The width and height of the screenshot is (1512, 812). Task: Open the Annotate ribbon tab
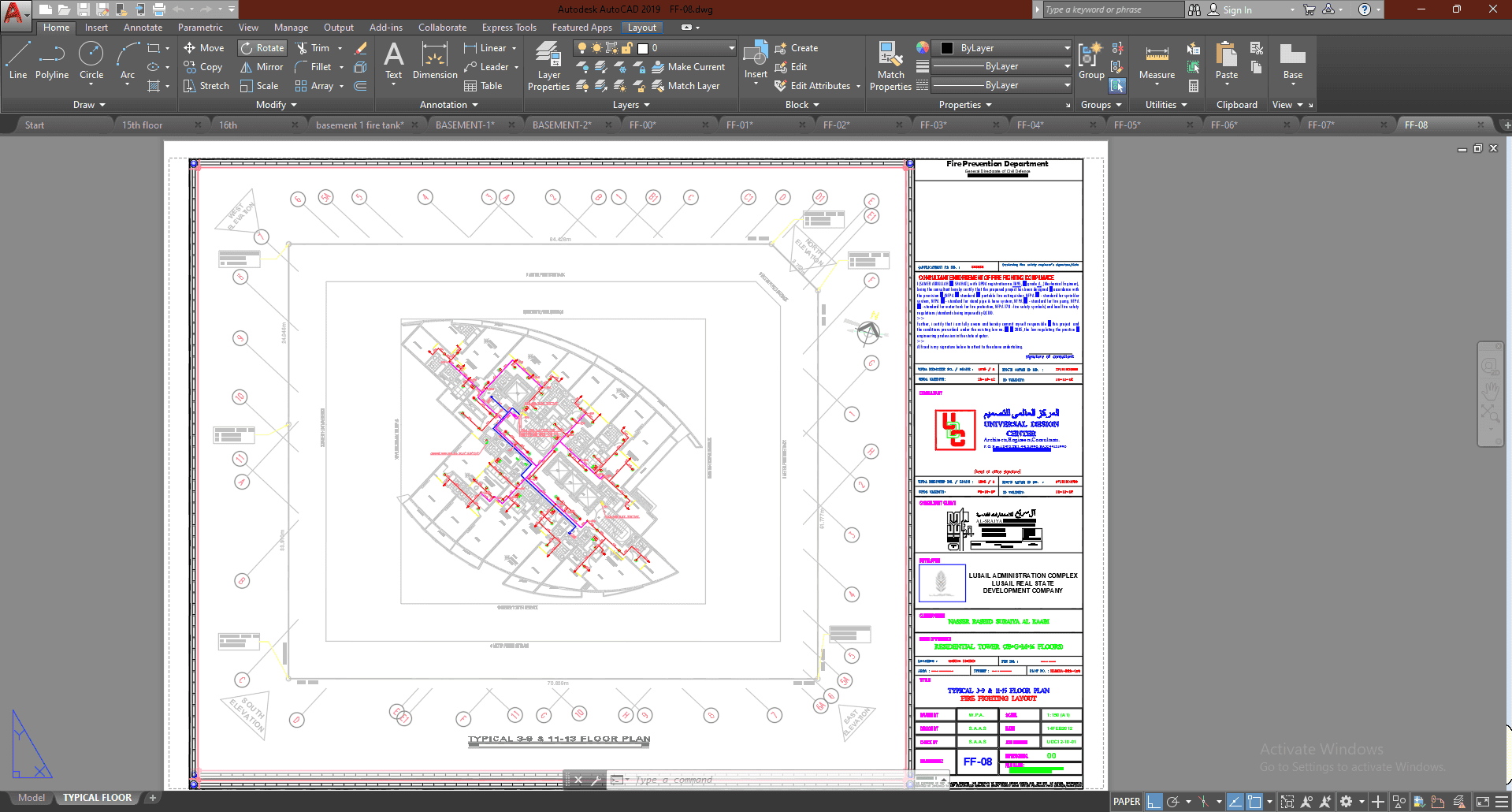(143, 28)
